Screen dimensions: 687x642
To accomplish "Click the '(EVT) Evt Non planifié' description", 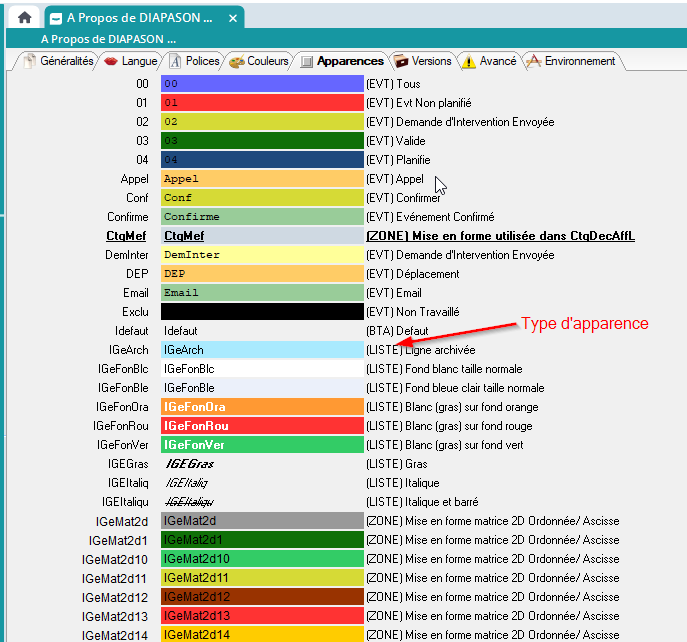I will pos(418,103).
